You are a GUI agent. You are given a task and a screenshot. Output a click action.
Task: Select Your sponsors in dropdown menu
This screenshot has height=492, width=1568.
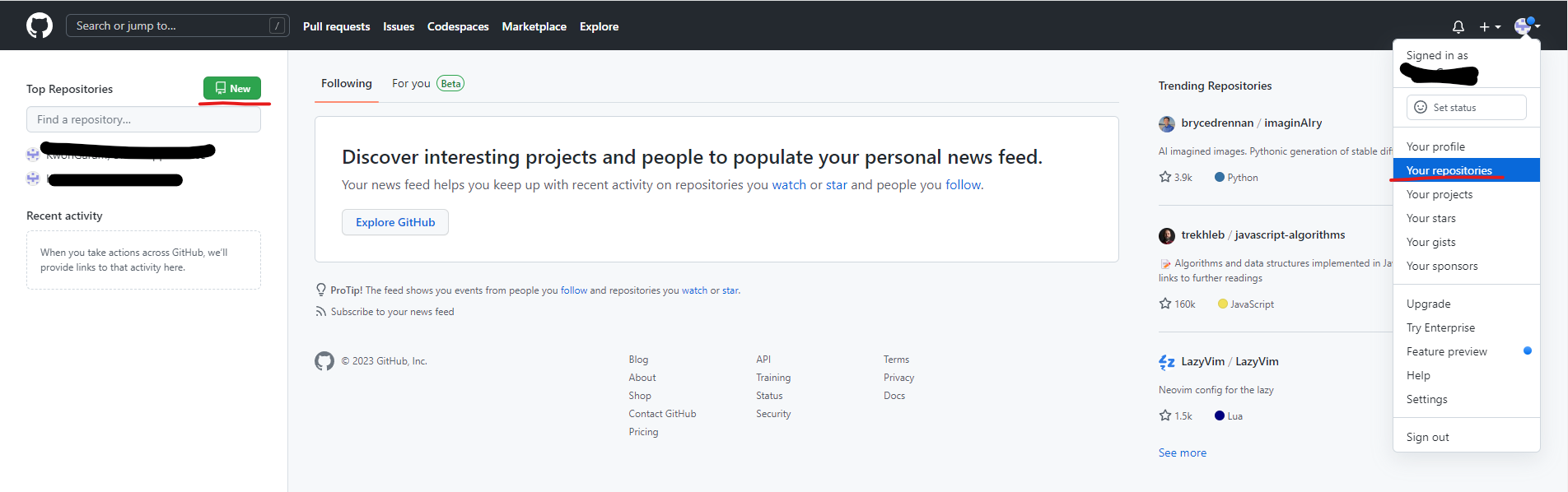[1467, 266]
